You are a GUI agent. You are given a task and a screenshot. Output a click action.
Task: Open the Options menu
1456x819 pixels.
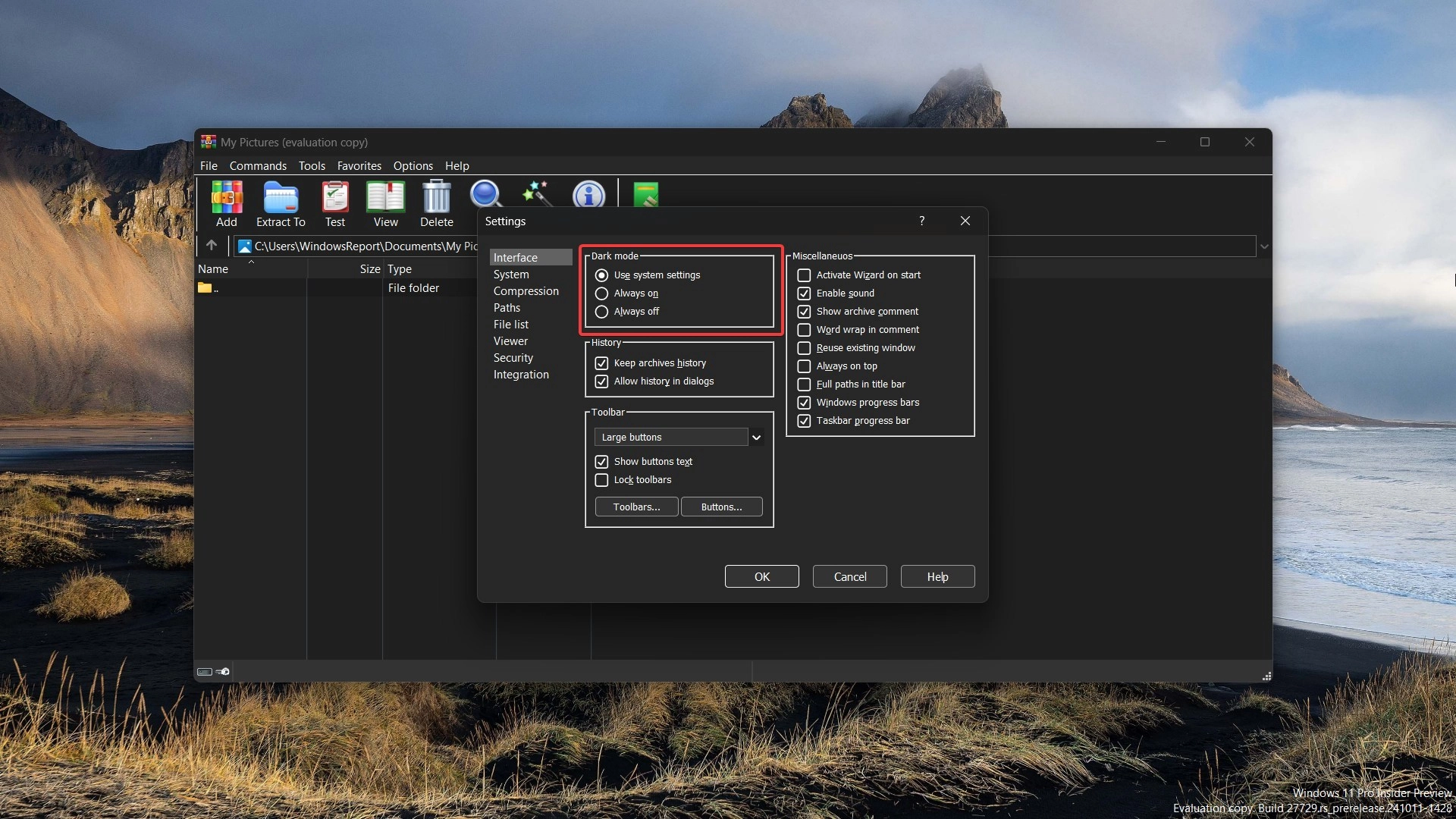pos(413,166)
